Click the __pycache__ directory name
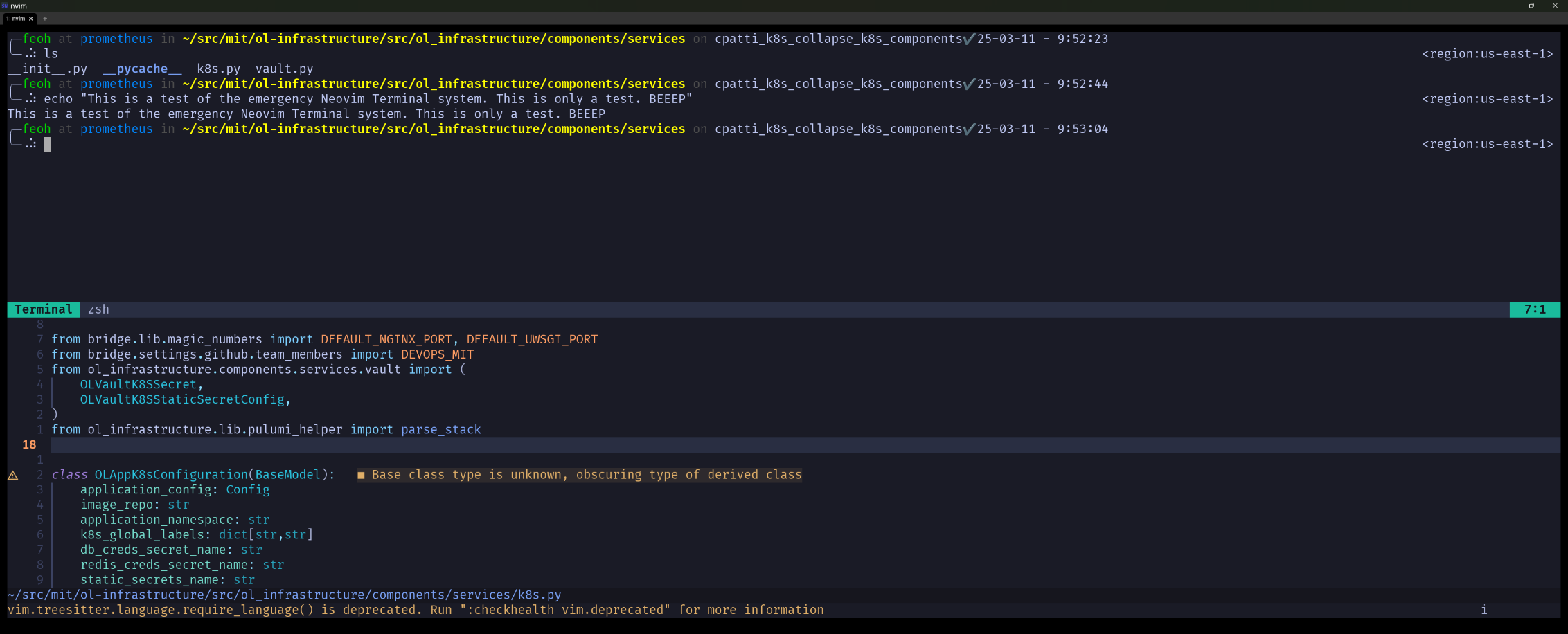 pyautogui.click(x=142, y=69)
